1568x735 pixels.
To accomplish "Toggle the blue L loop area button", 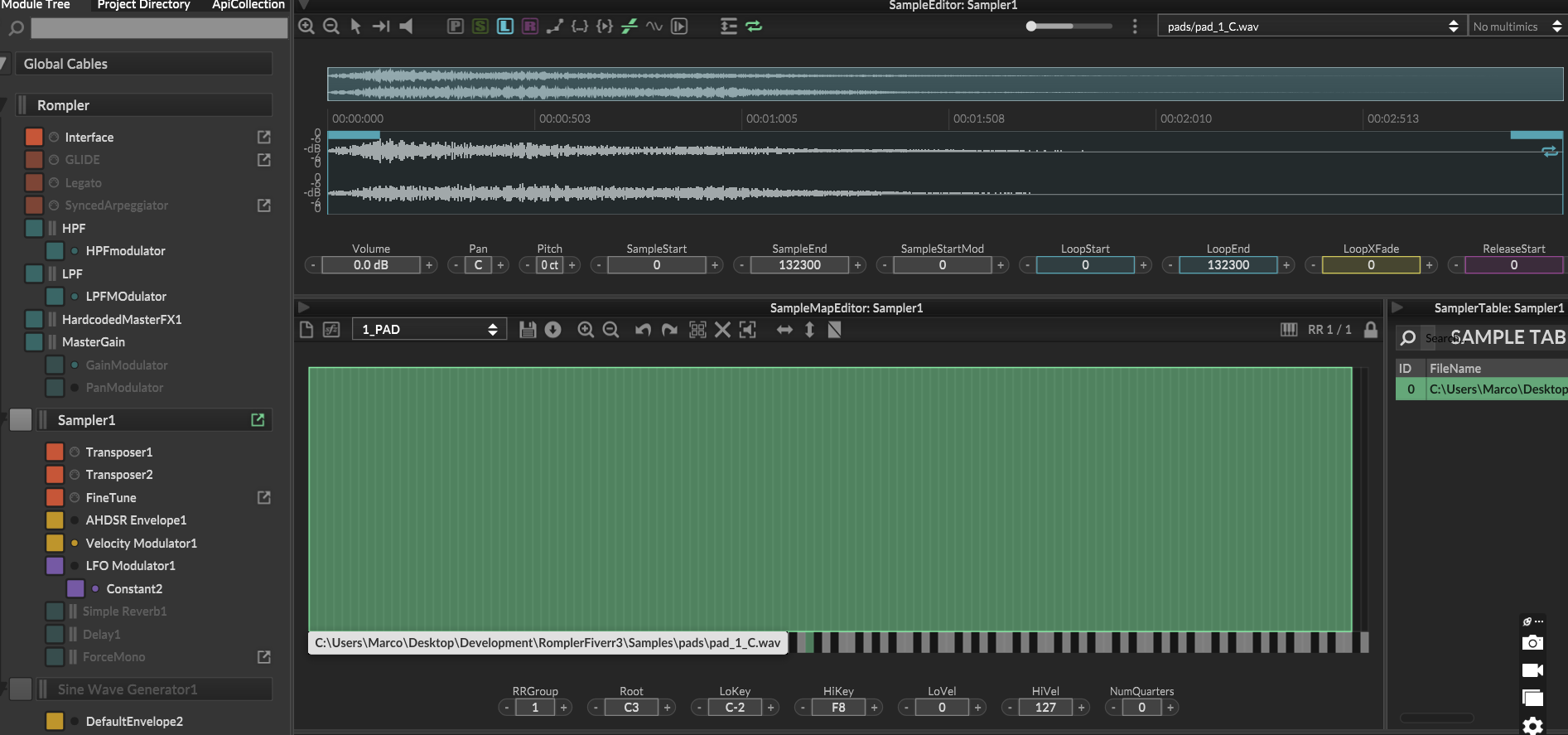I will [504, 27].
